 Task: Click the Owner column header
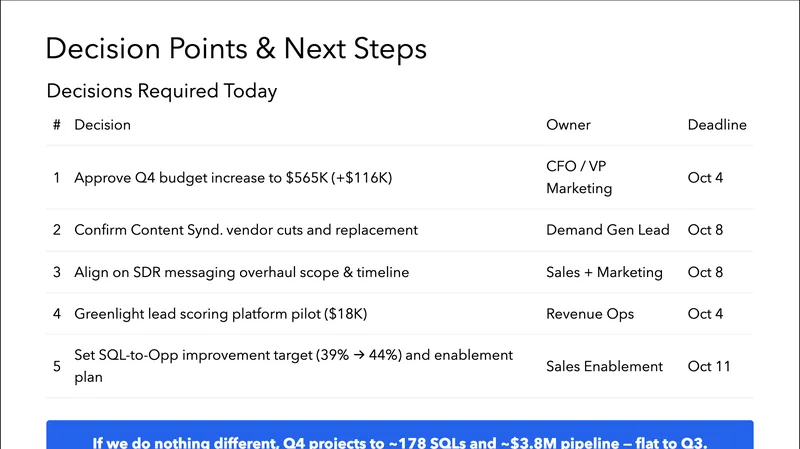click(x=568, y=125)
